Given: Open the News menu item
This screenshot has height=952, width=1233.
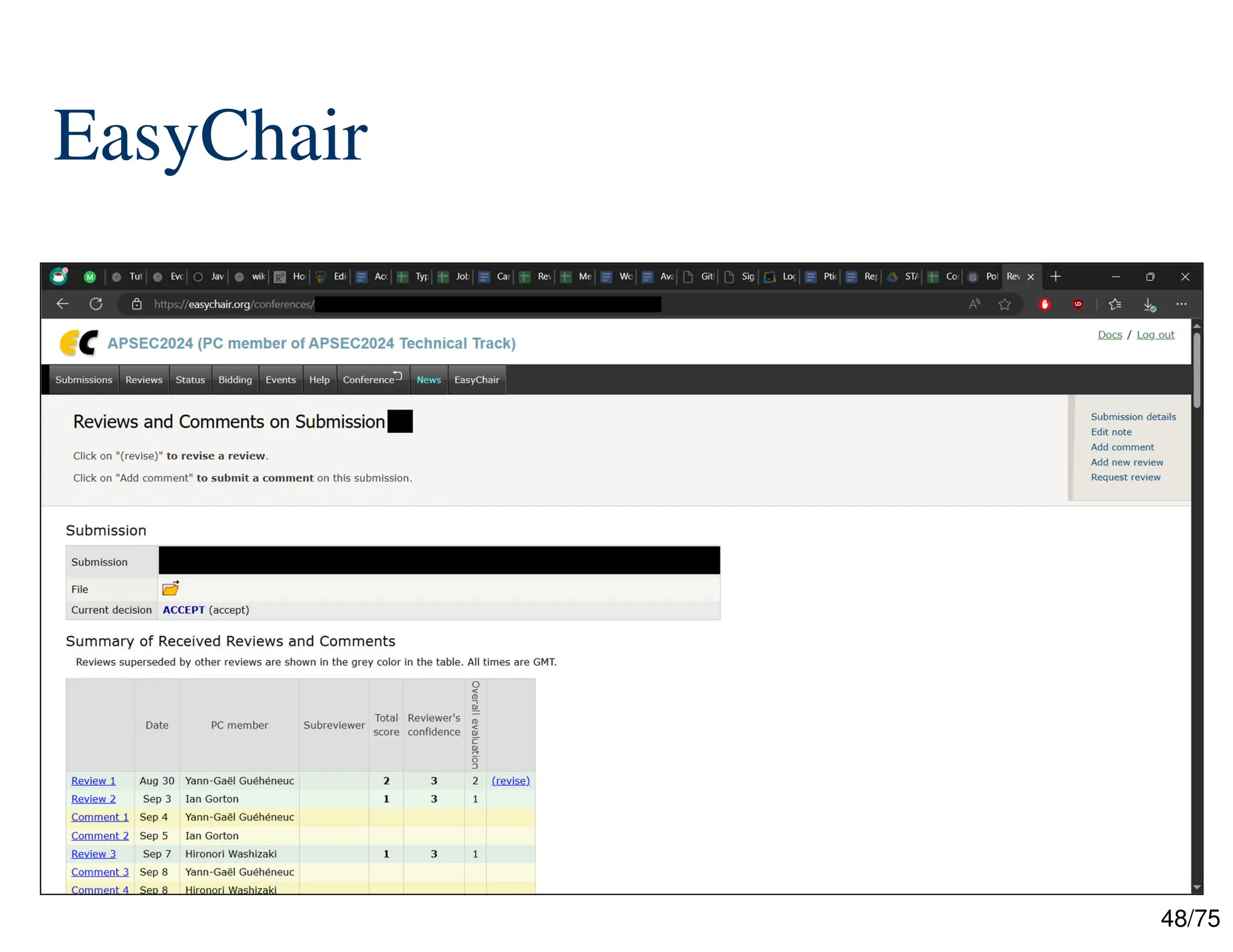Looking at the screenshot, I should (x=429, y=380).
